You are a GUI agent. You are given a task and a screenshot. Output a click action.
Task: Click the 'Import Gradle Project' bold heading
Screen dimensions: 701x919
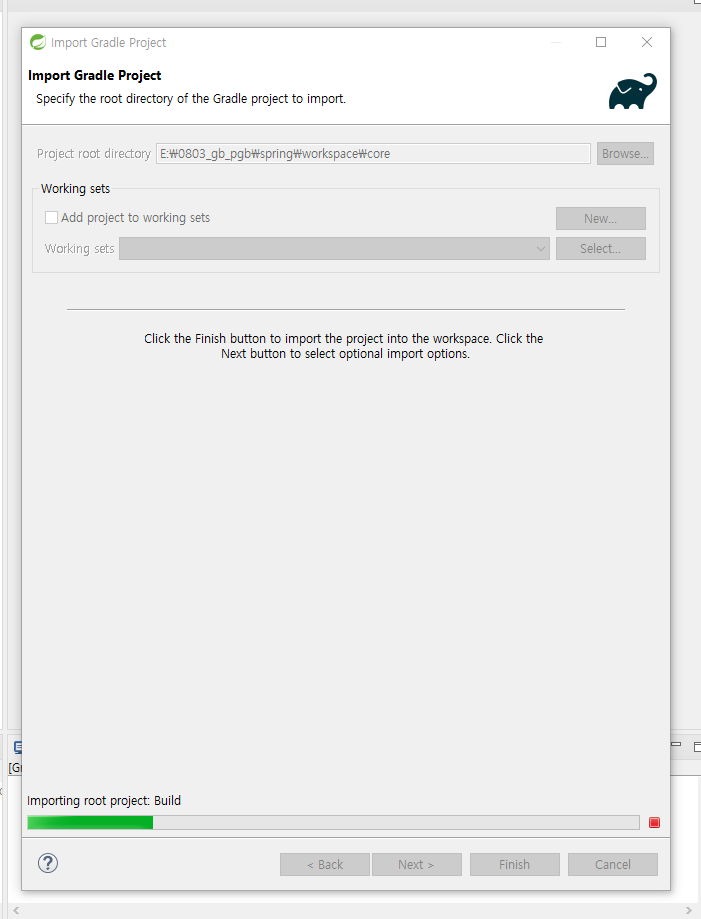[x=94, y=76]
